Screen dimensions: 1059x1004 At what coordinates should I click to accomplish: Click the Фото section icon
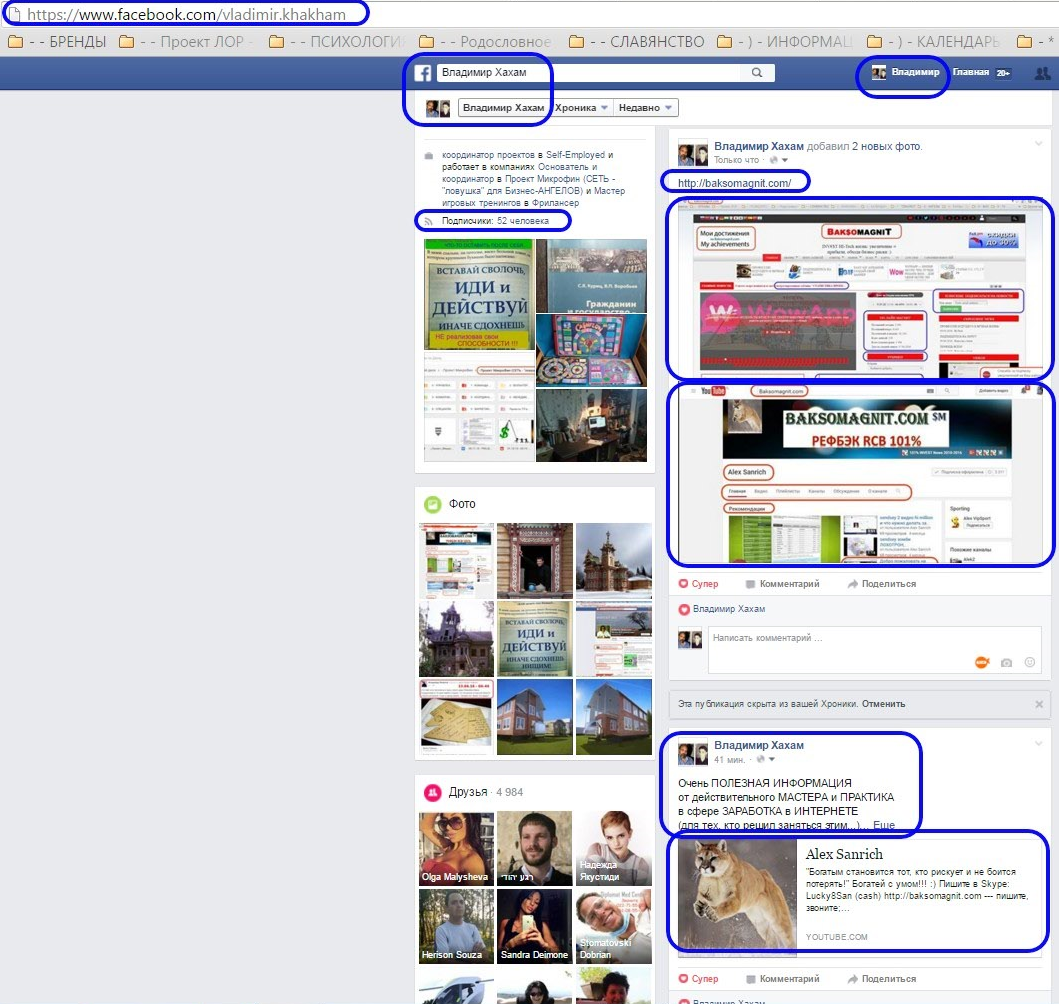pyautogui.click(x=432, y=504)
